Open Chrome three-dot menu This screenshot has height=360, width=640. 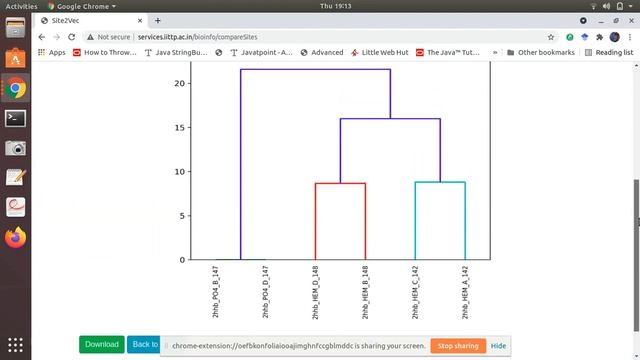tap(630, 37)
